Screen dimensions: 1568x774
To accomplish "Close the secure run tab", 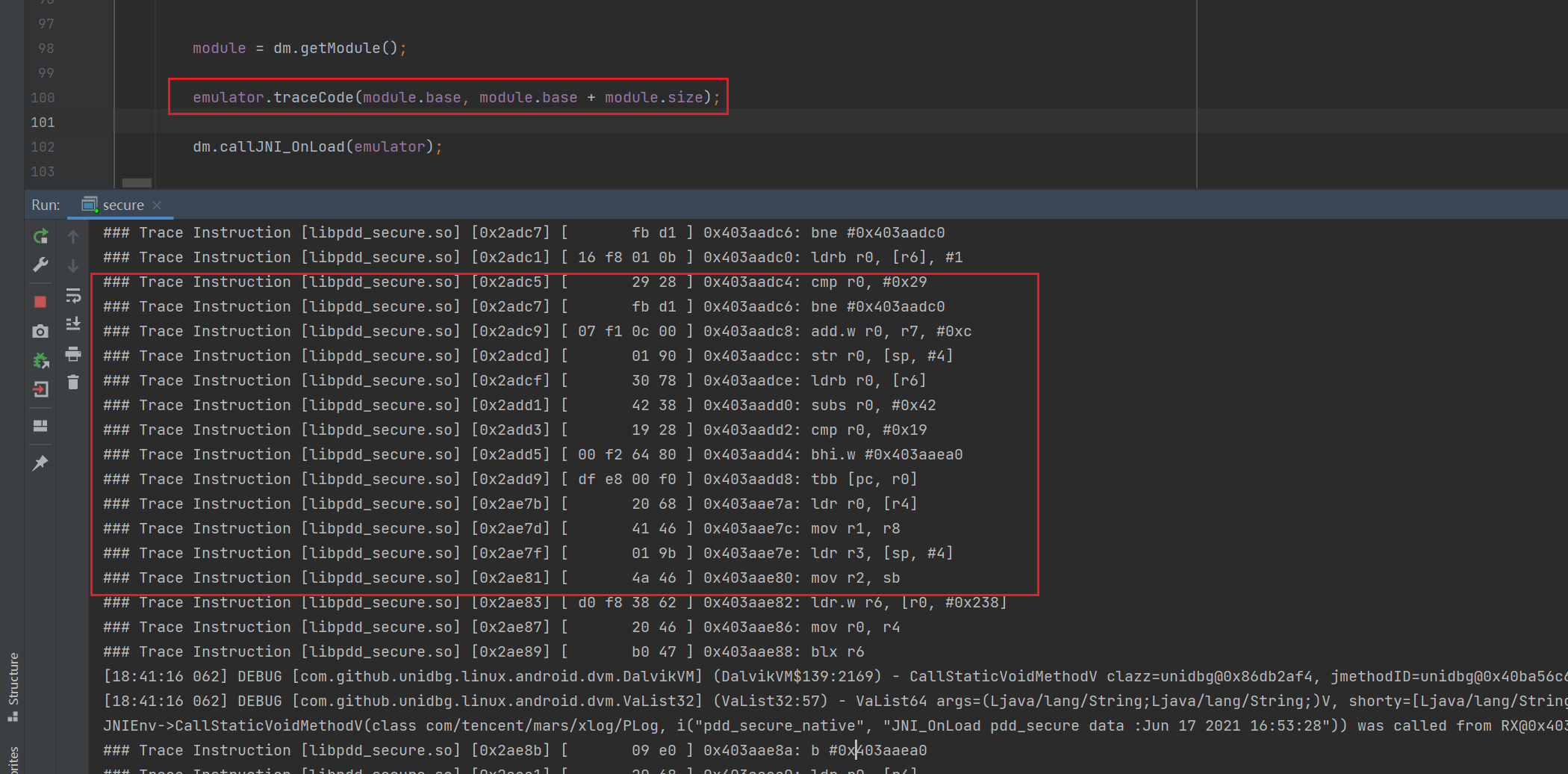I will (157, 205).
